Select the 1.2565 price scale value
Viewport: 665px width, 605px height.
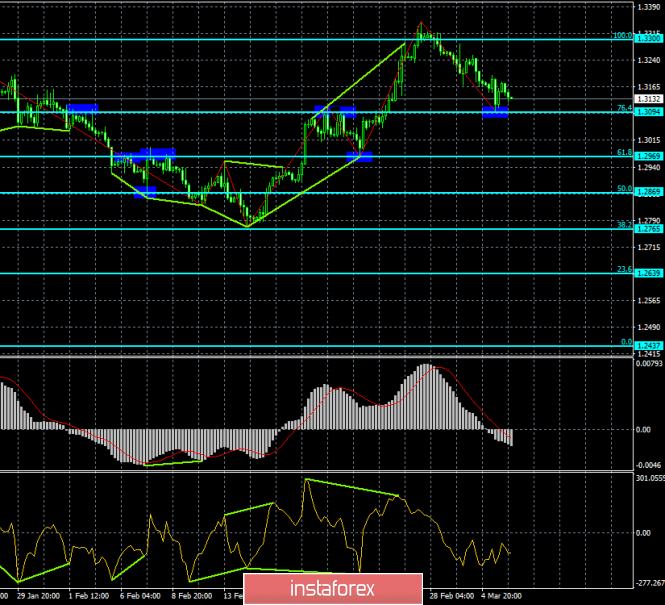pos(649,301)
